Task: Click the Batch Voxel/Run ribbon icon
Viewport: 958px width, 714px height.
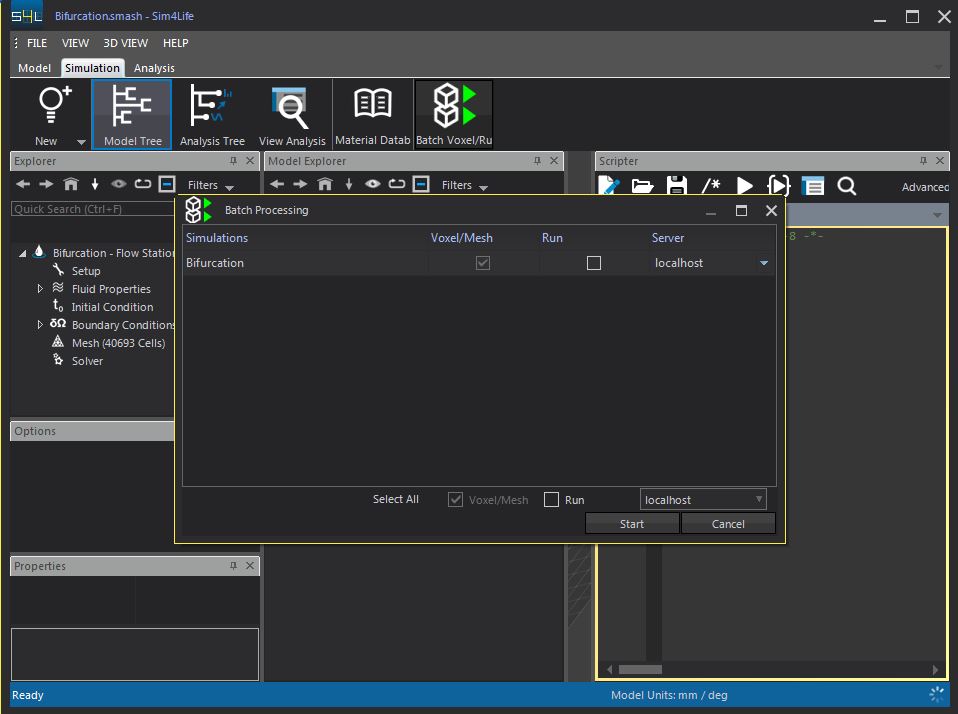Action: 454,105
